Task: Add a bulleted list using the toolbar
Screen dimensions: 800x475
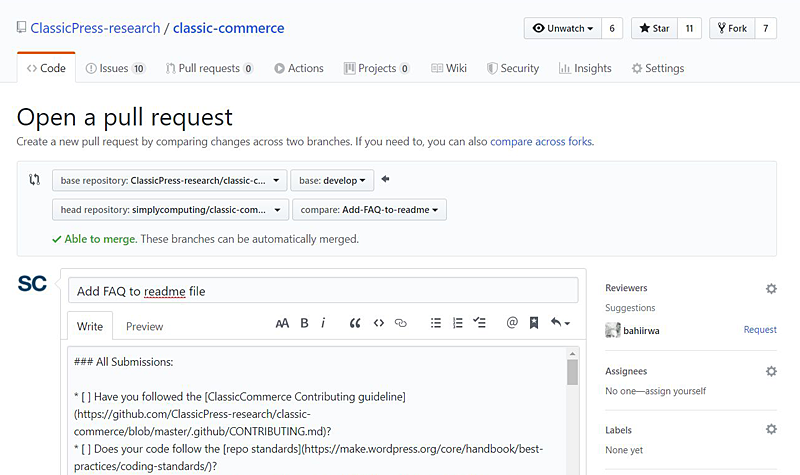Action: click(x=436, y=323)
